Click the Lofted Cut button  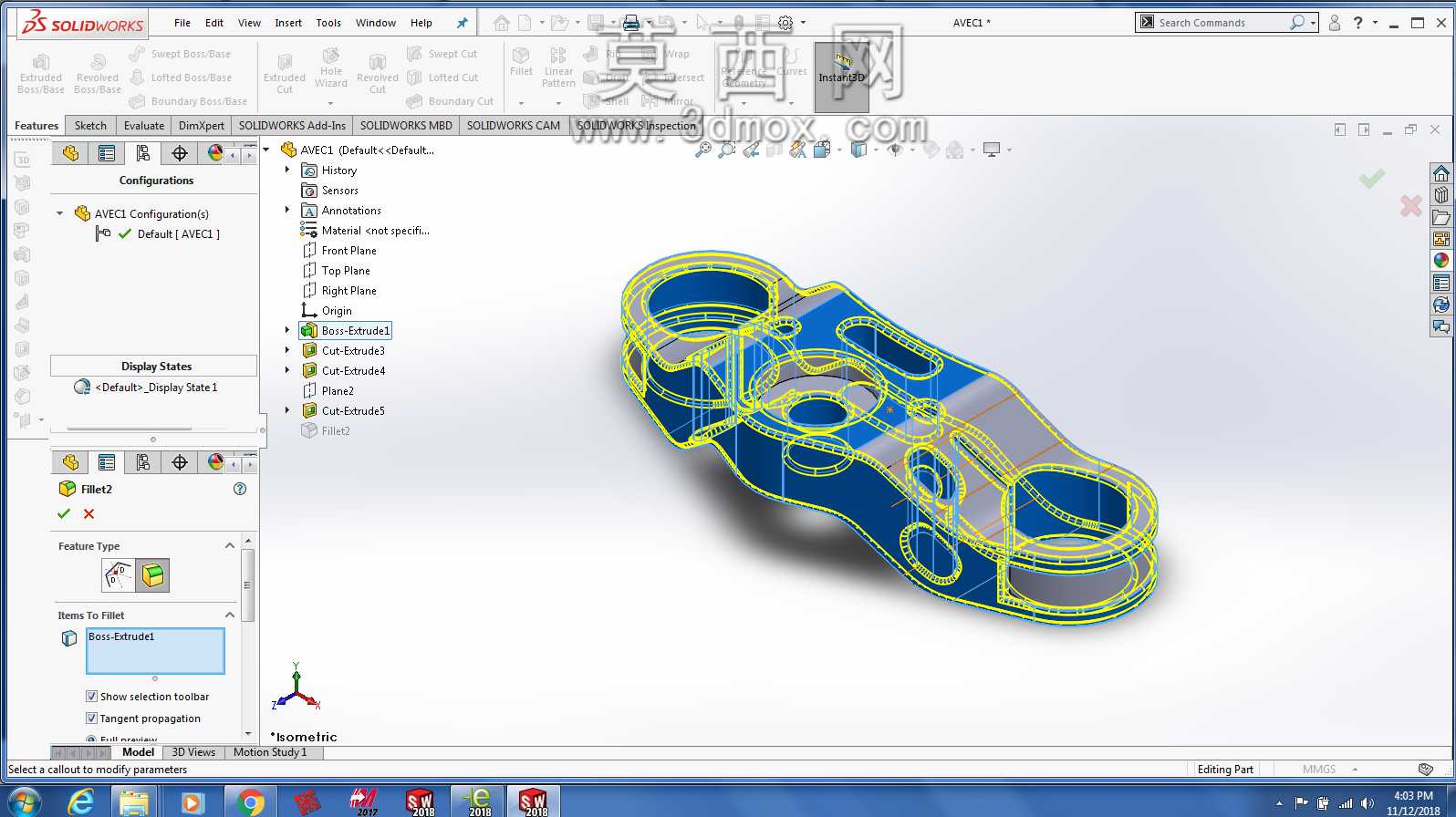tap(442, 78)
